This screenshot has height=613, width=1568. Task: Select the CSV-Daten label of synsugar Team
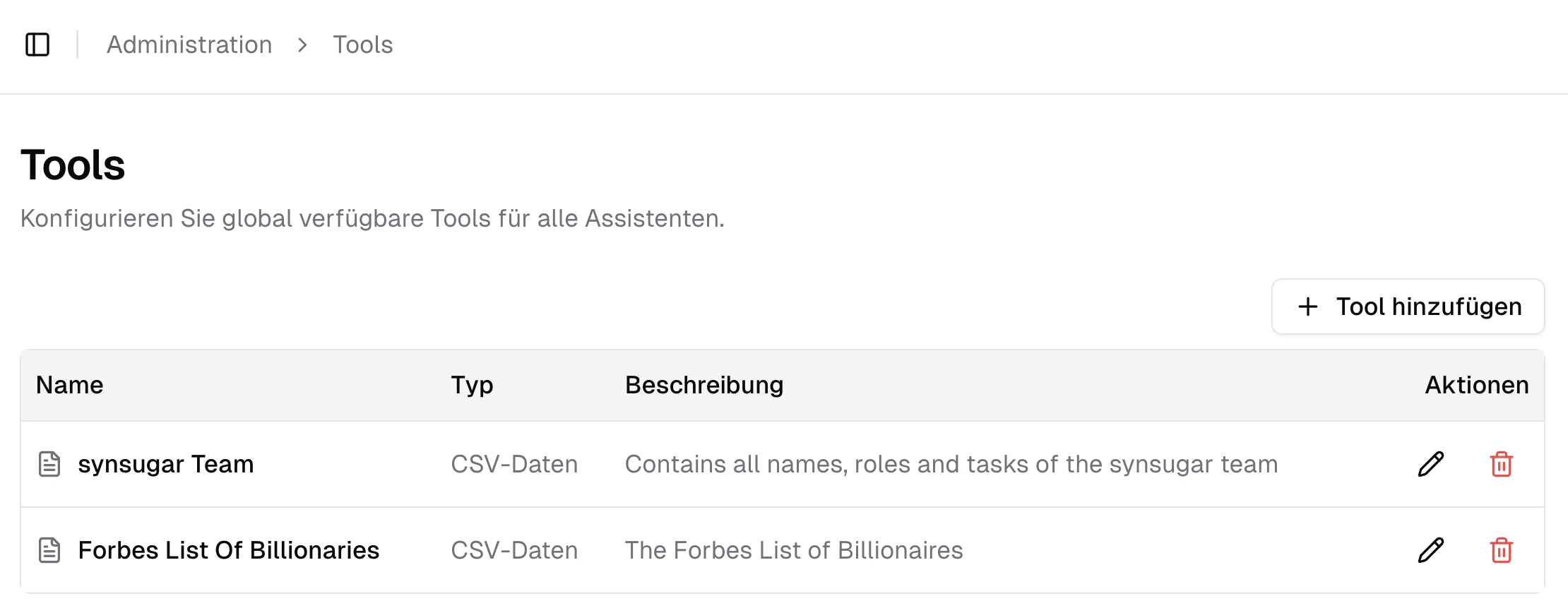point(514,464)
